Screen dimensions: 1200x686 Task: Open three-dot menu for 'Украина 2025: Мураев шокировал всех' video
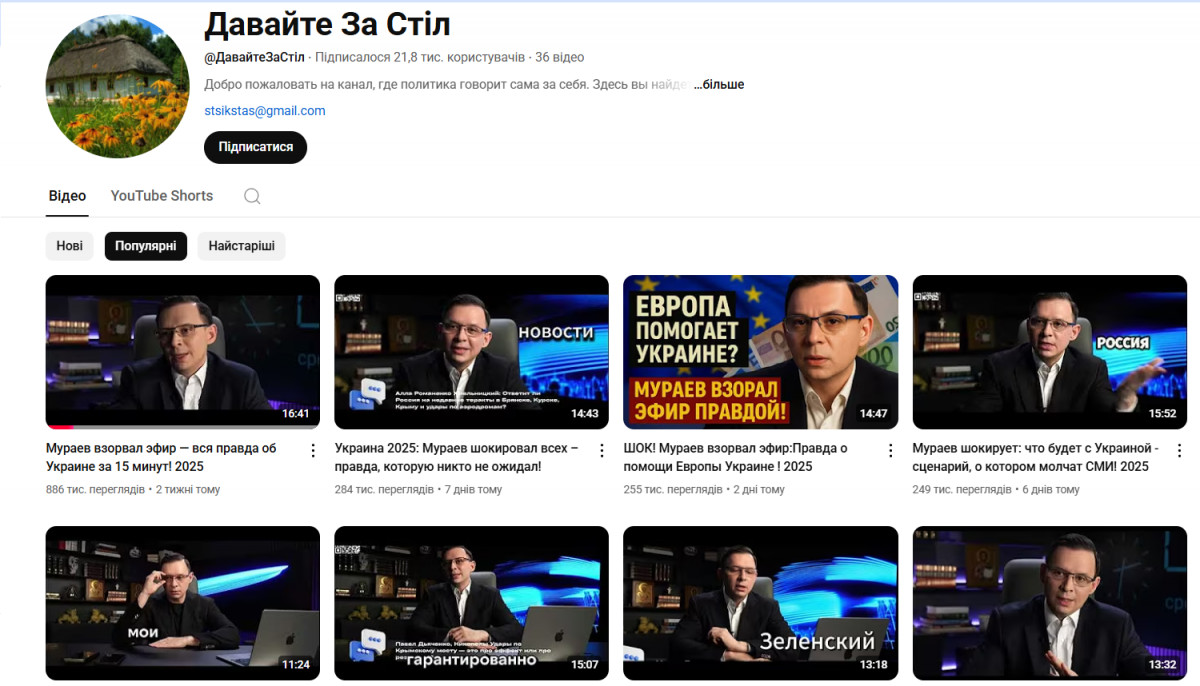pyautogui.click(x=602, y=451)
